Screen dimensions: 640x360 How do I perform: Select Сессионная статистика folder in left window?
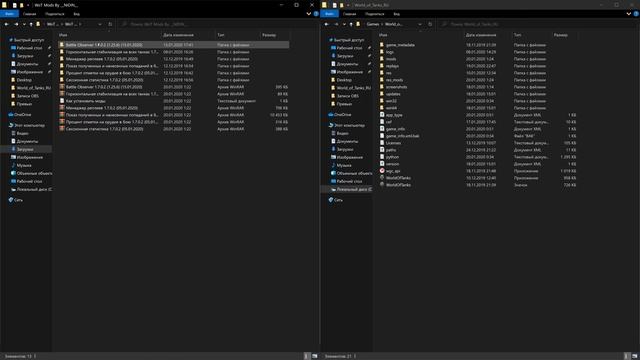click(x=174, y=80)
